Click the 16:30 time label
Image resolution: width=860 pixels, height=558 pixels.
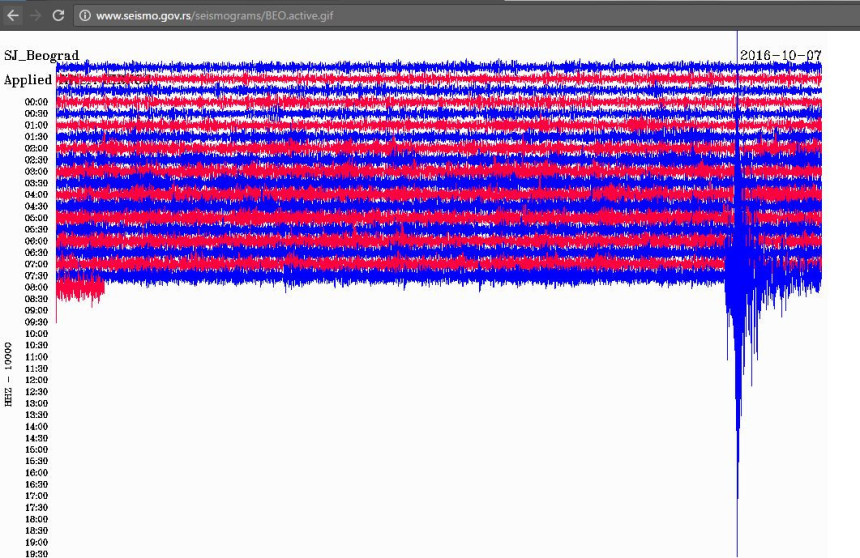(36, 484)
